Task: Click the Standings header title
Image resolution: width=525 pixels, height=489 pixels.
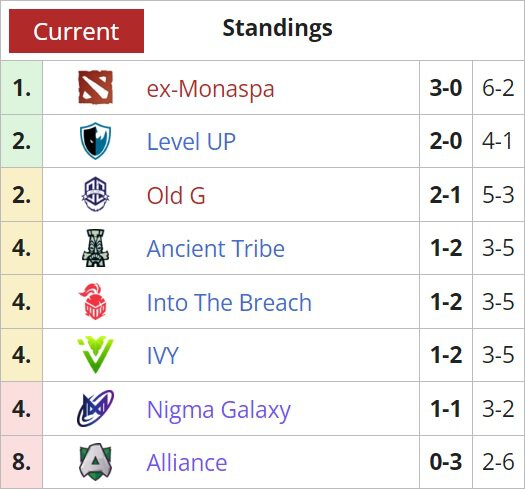Action: coord(278,28)
